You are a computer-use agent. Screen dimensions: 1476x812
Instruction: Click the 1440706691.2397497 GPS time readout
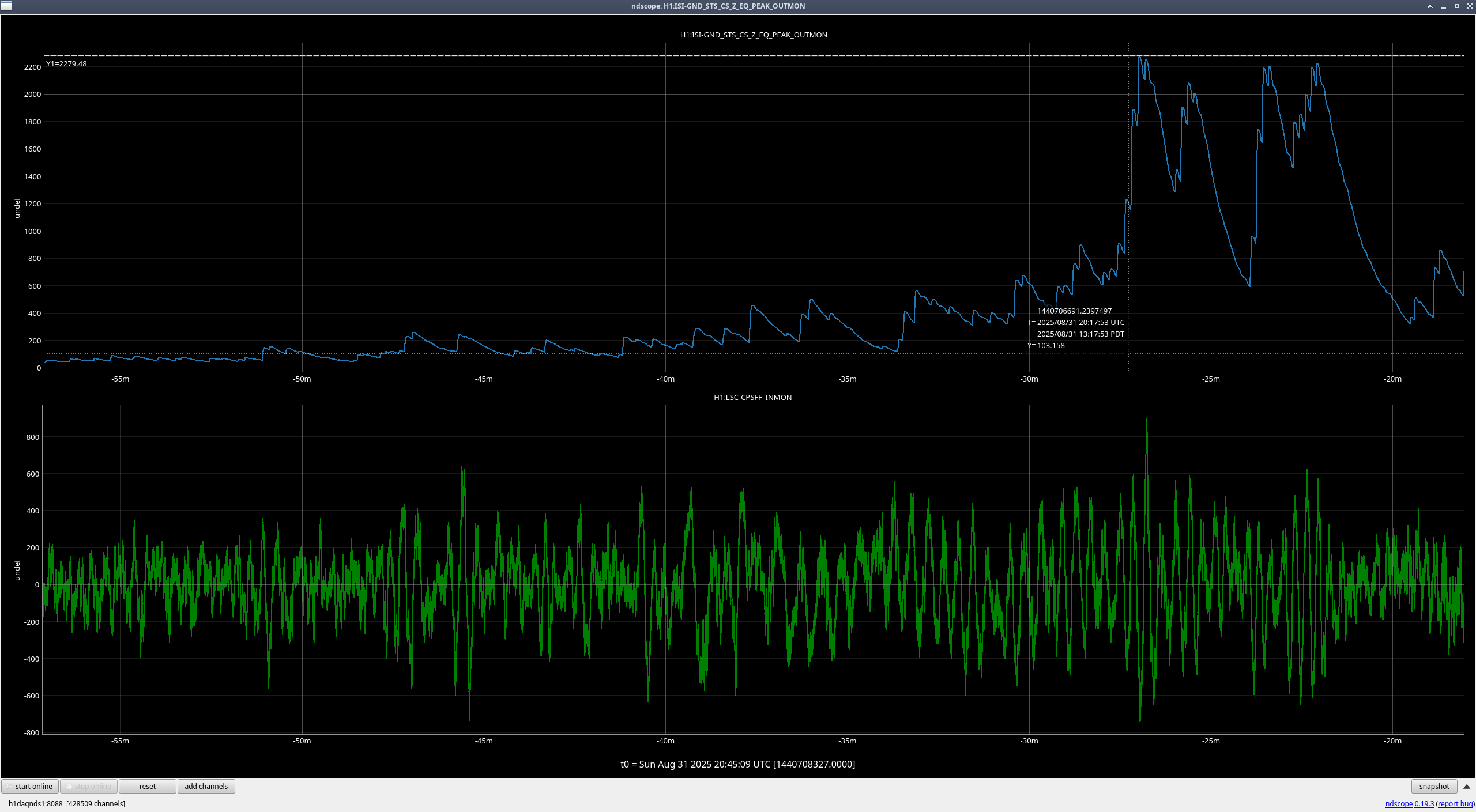[x=1074, y=311]
